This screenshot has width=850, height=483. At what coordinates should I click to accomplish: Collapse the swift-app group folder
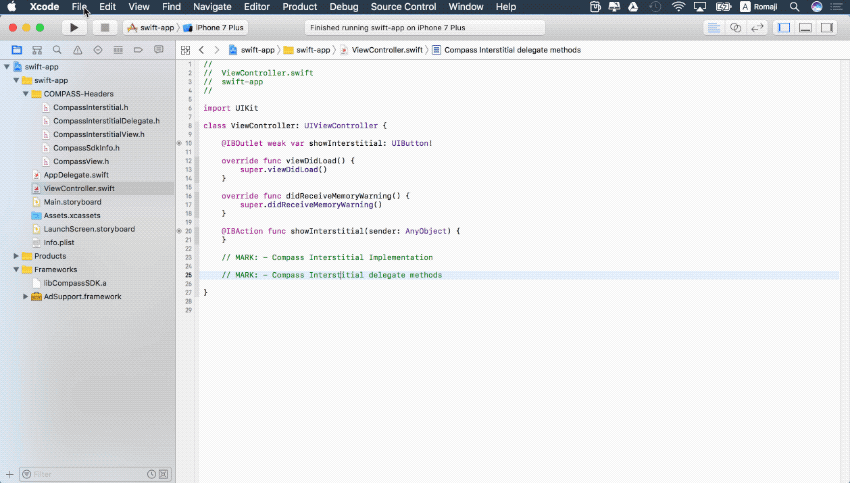[16, 80]
